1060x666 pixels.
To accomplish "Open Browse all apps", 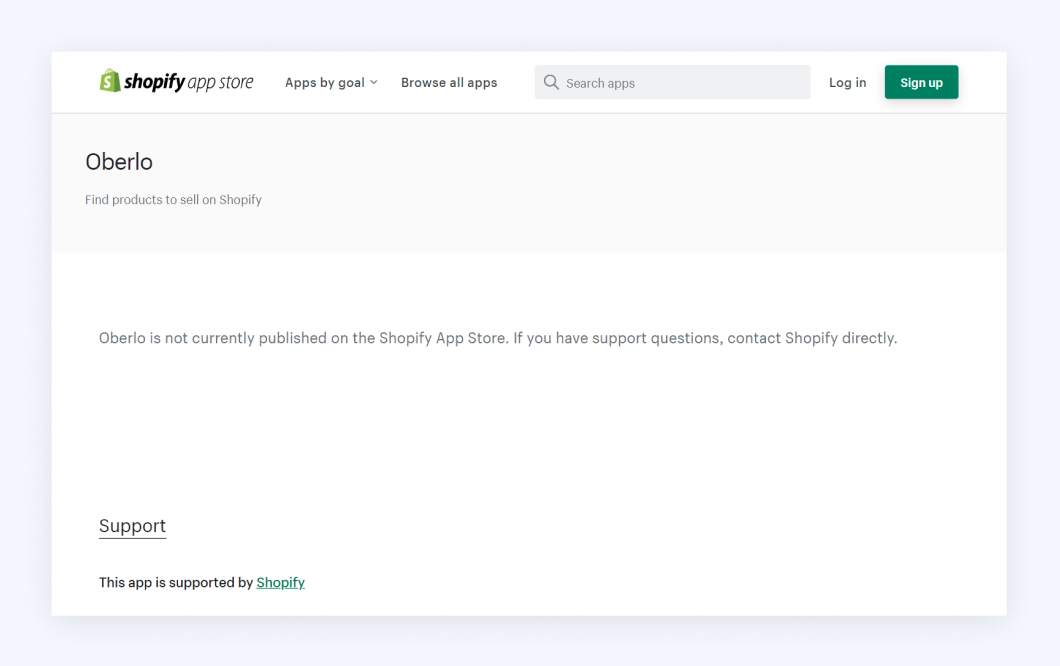I will point(449,82).
